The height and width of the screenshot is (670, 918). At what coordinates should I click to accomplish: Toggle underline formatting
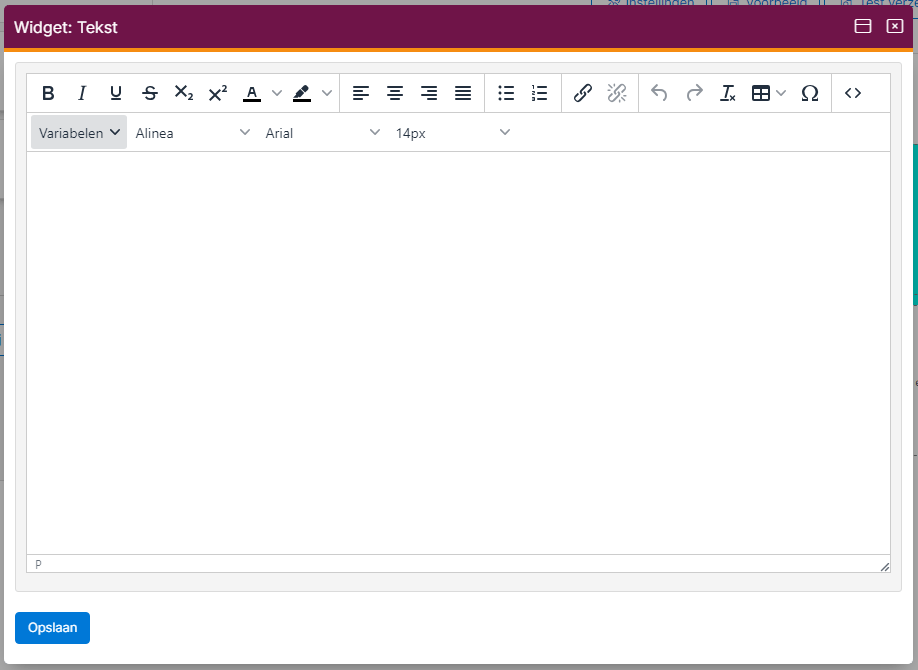(116, 93)
